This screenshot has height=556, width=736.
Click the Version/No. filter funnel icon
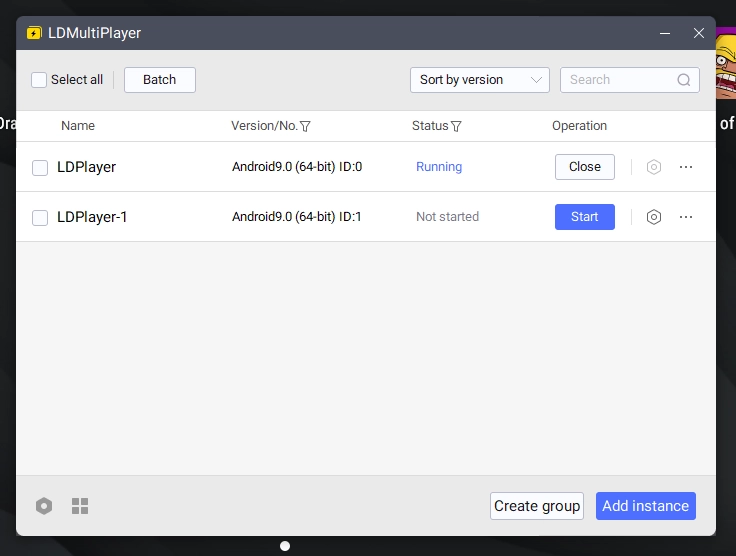click(305, 126)
